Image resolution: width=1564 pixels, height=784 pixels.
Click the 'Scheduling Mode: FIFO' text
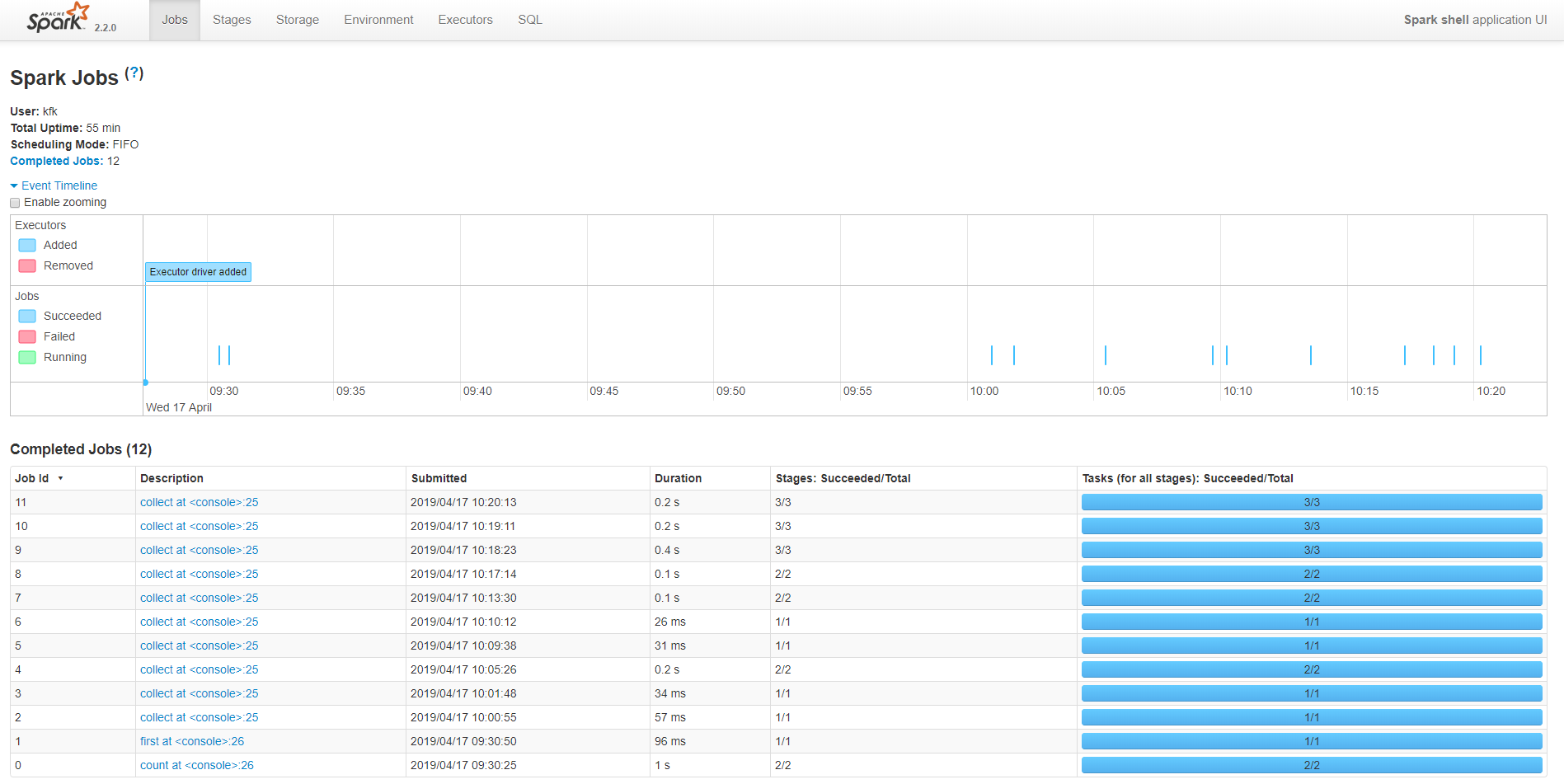tap(74, 144)
